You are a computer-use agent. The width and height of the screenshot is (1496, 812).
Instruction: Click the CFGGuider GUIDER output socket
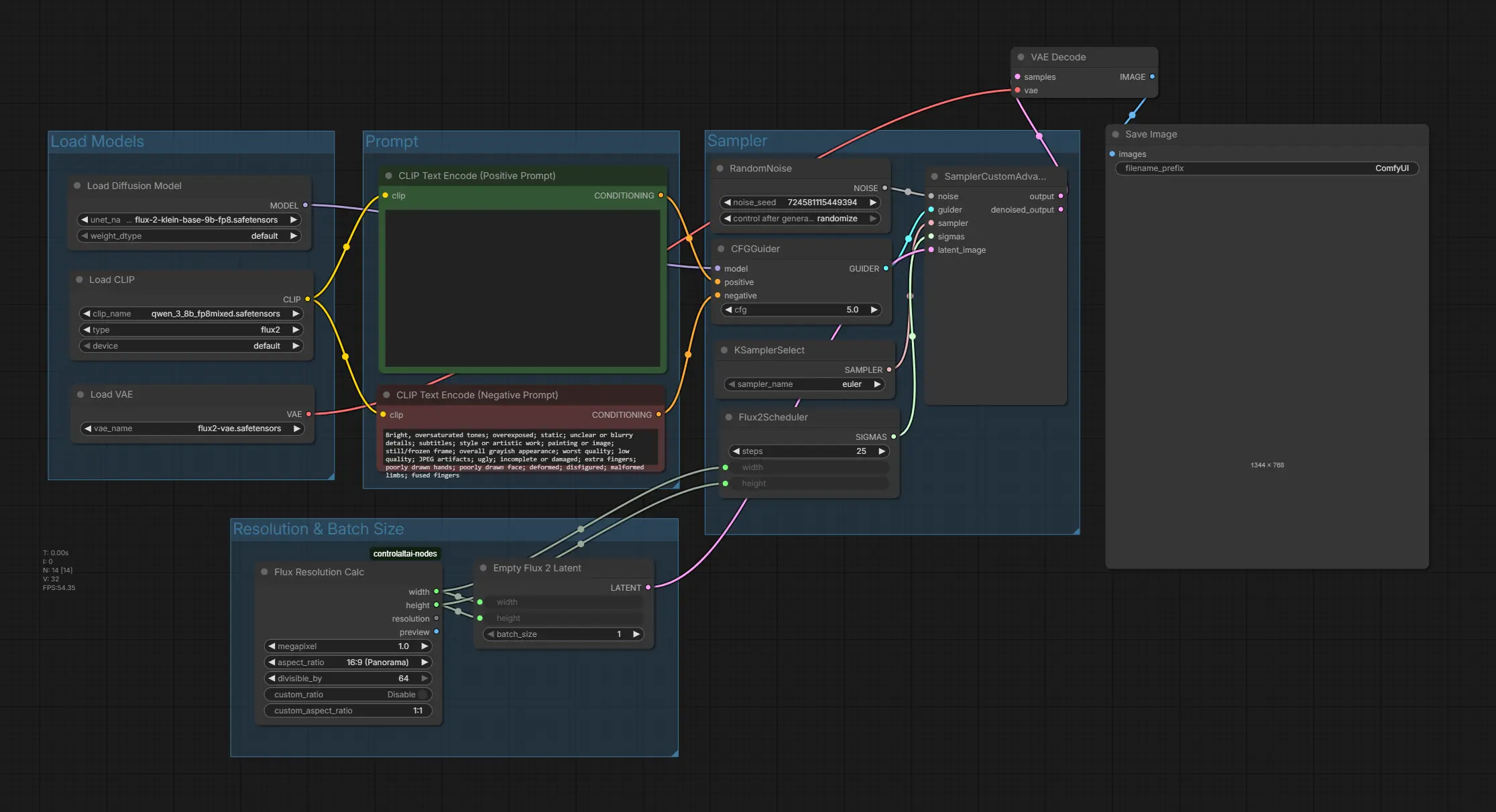(x=886, y=268)
